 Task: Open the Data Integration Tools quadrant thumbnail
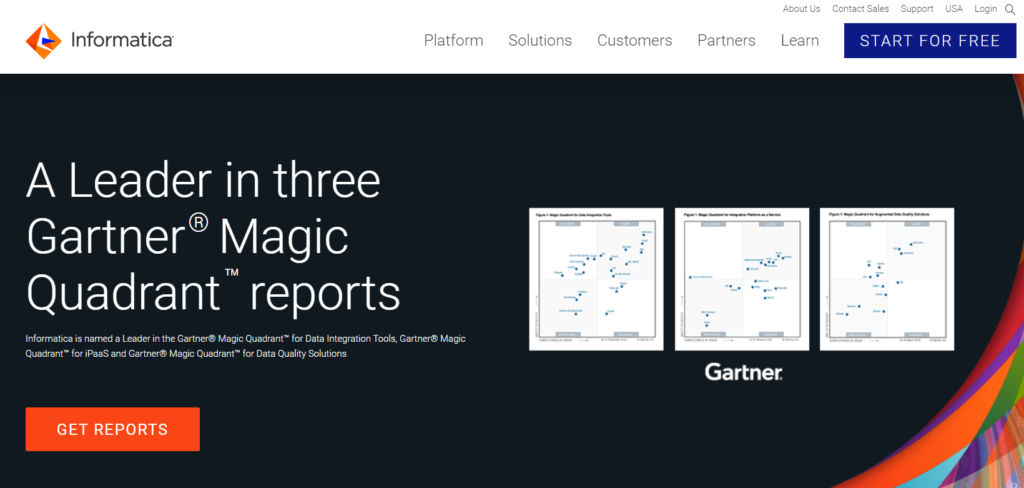click(x=596, y=279)
